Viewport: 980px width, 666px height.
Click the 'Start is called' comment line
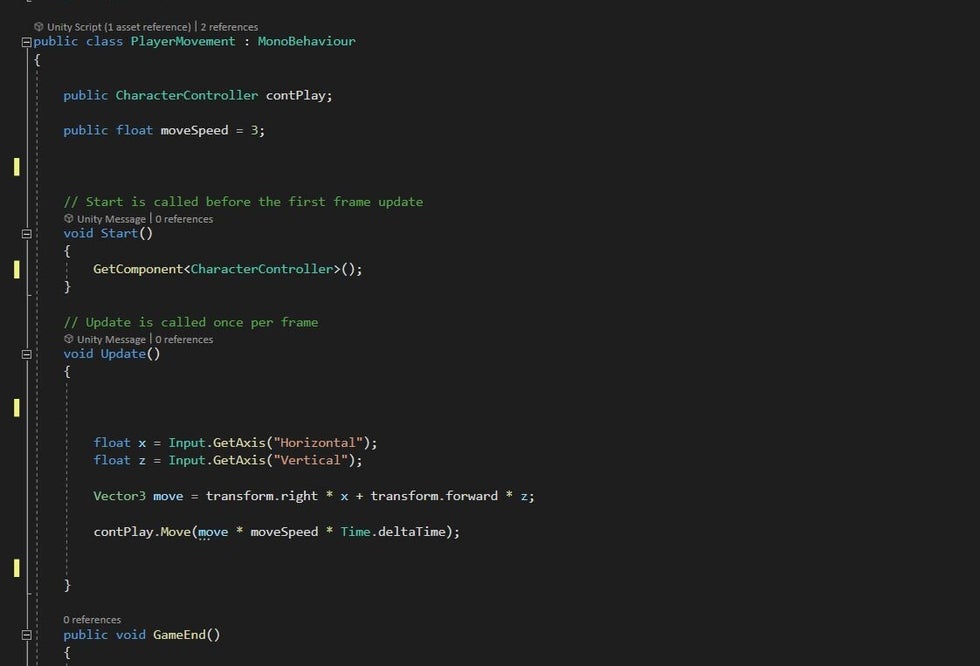(243, 202)
